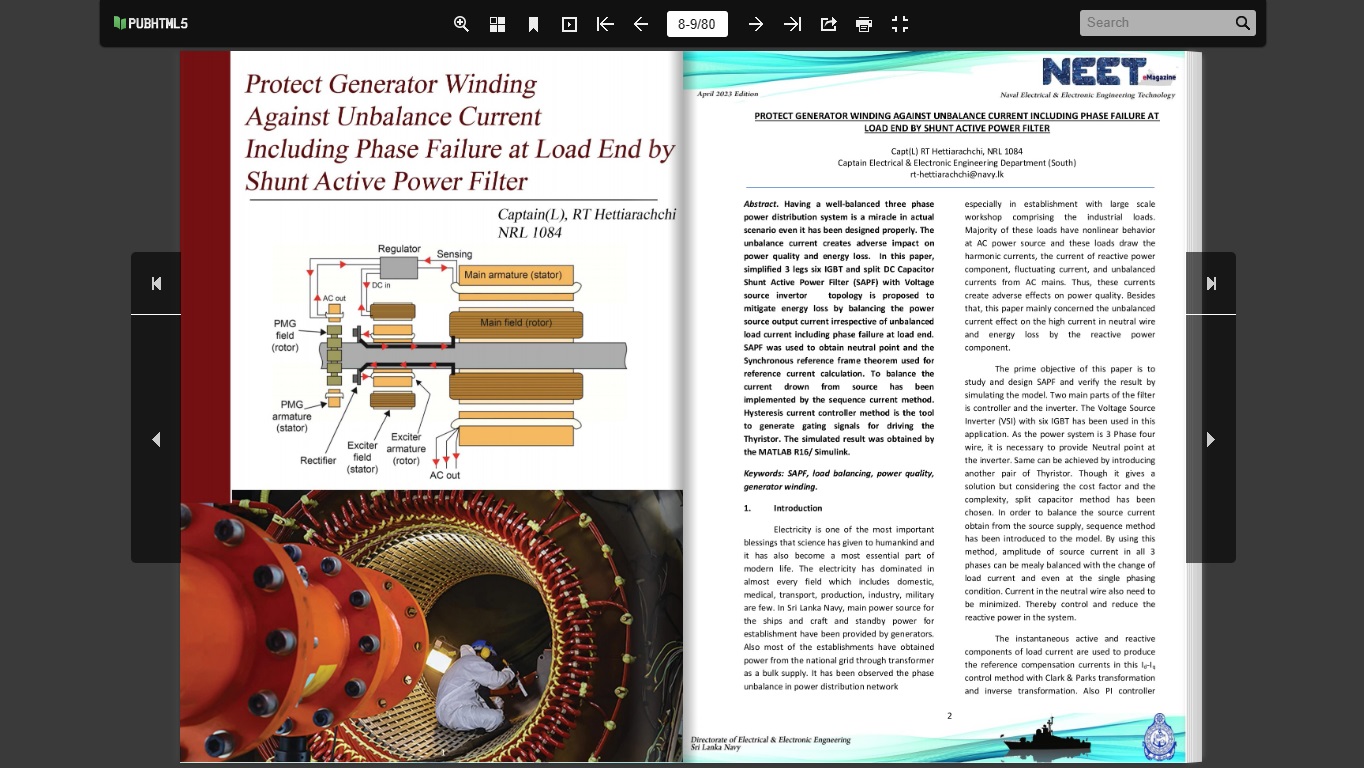Click the ship silhouette in footer

(1048, 736)
